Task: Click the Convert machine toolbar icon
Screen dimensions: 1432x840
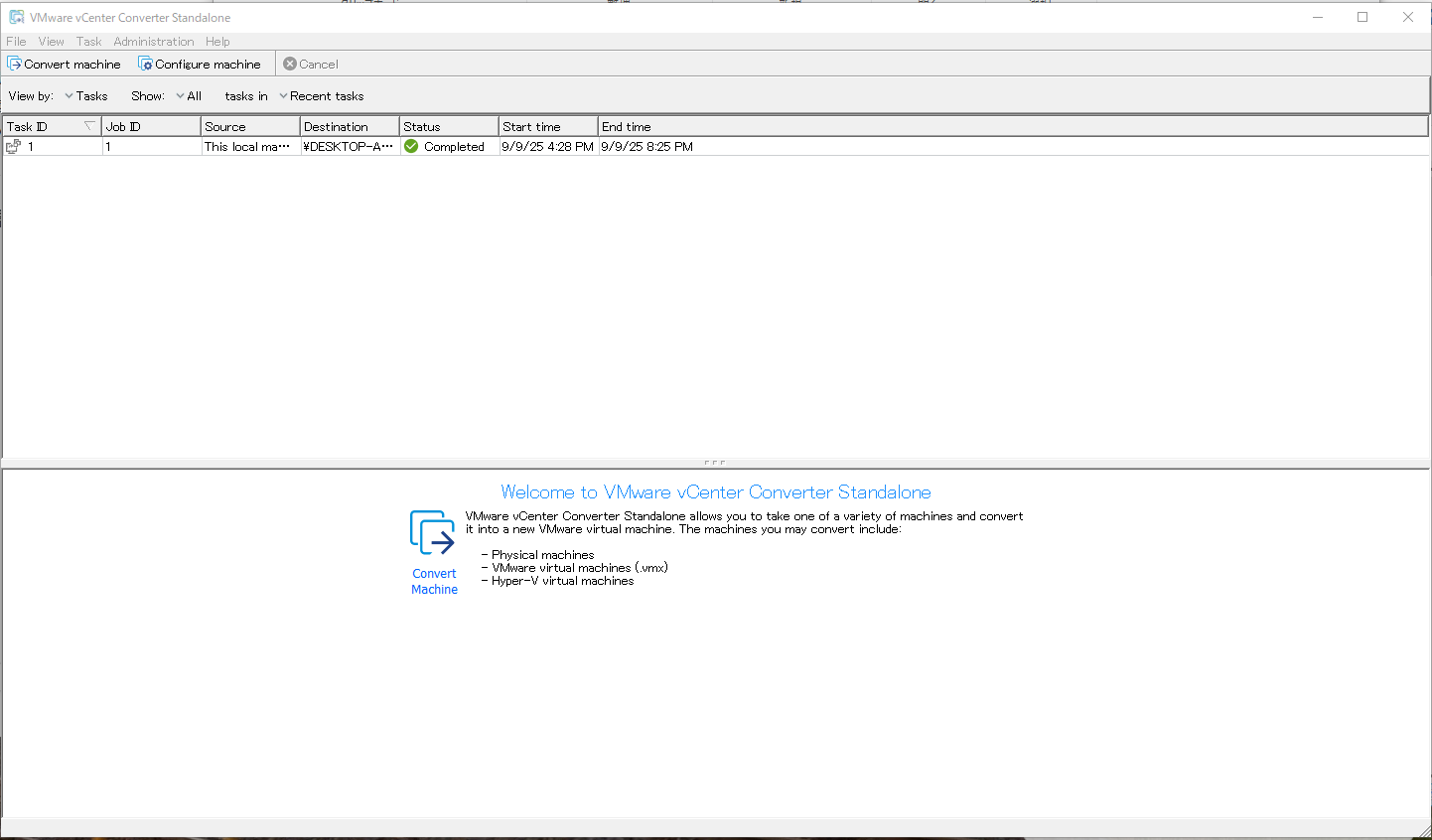Action: coord(14,64)
